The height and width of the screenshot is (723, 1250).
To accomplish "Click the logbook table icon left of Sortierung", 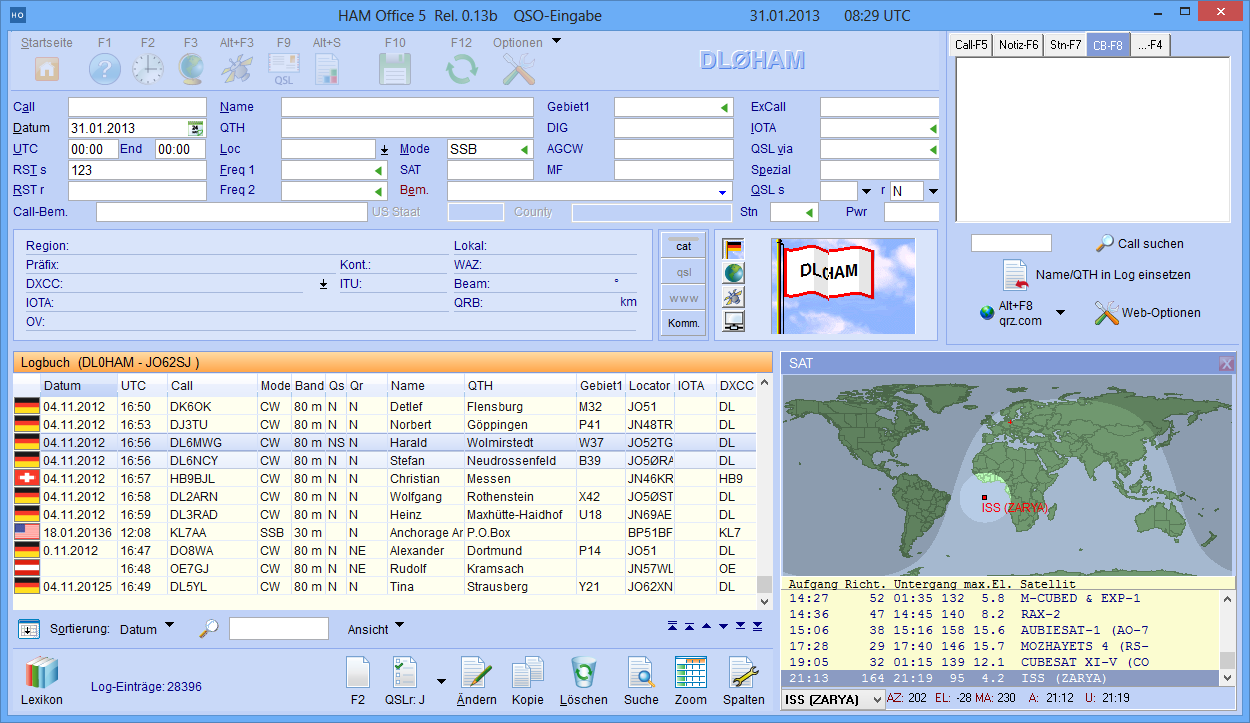I will [x=29, y=629].
